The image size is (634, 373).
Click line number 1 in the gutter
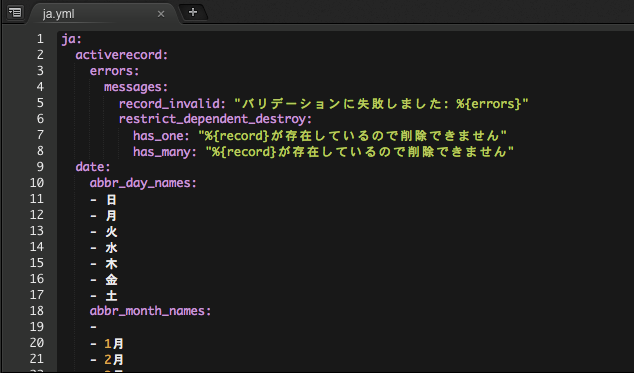click(40, 39)
